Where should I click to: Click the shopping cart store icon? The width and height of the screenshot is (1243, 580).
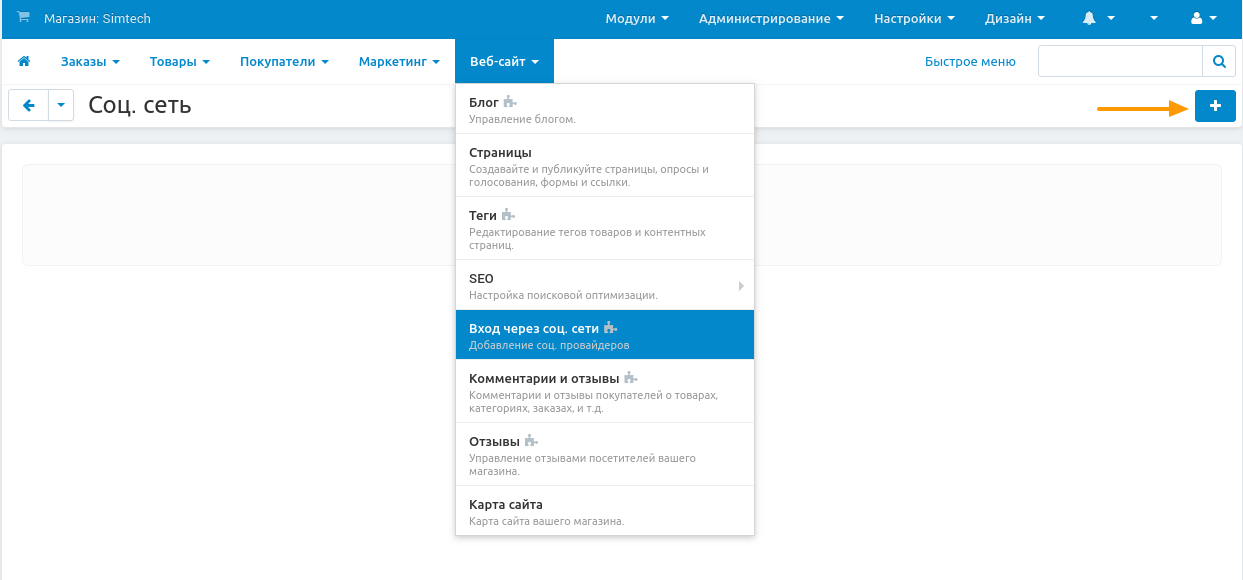tap(23, 18)
